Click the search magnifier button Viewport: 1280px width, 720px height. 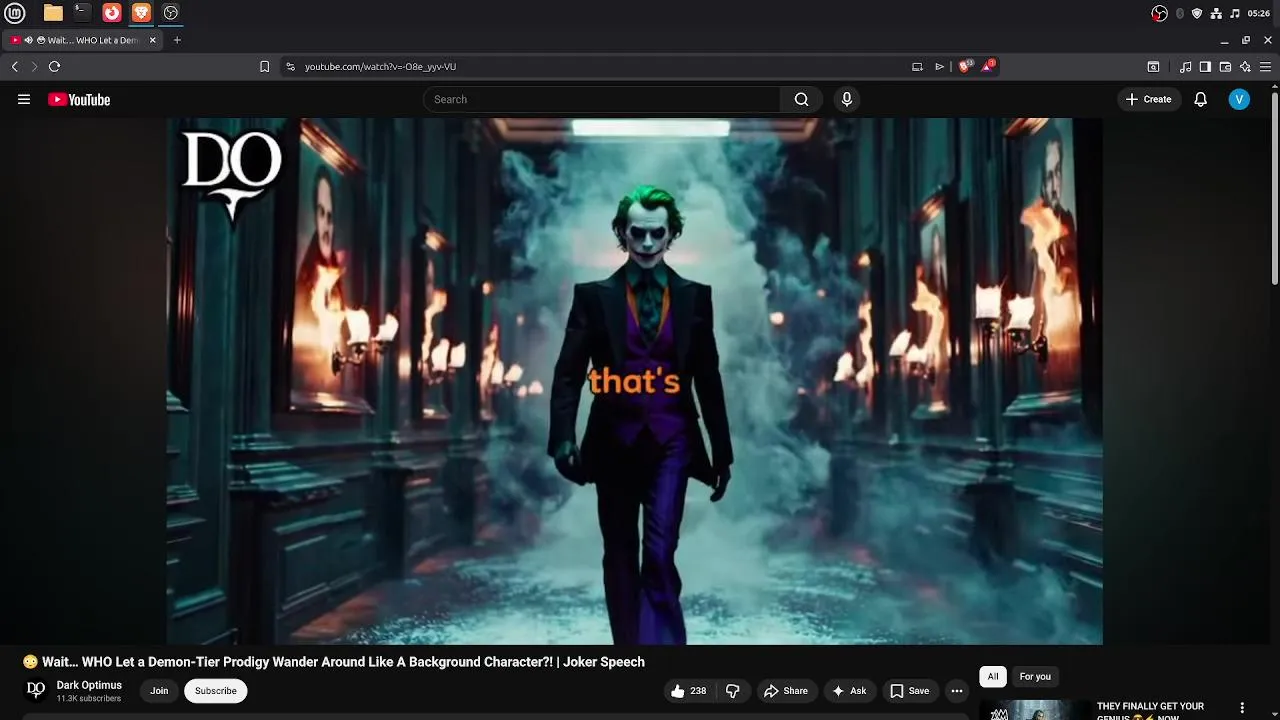tap(801, 99)
